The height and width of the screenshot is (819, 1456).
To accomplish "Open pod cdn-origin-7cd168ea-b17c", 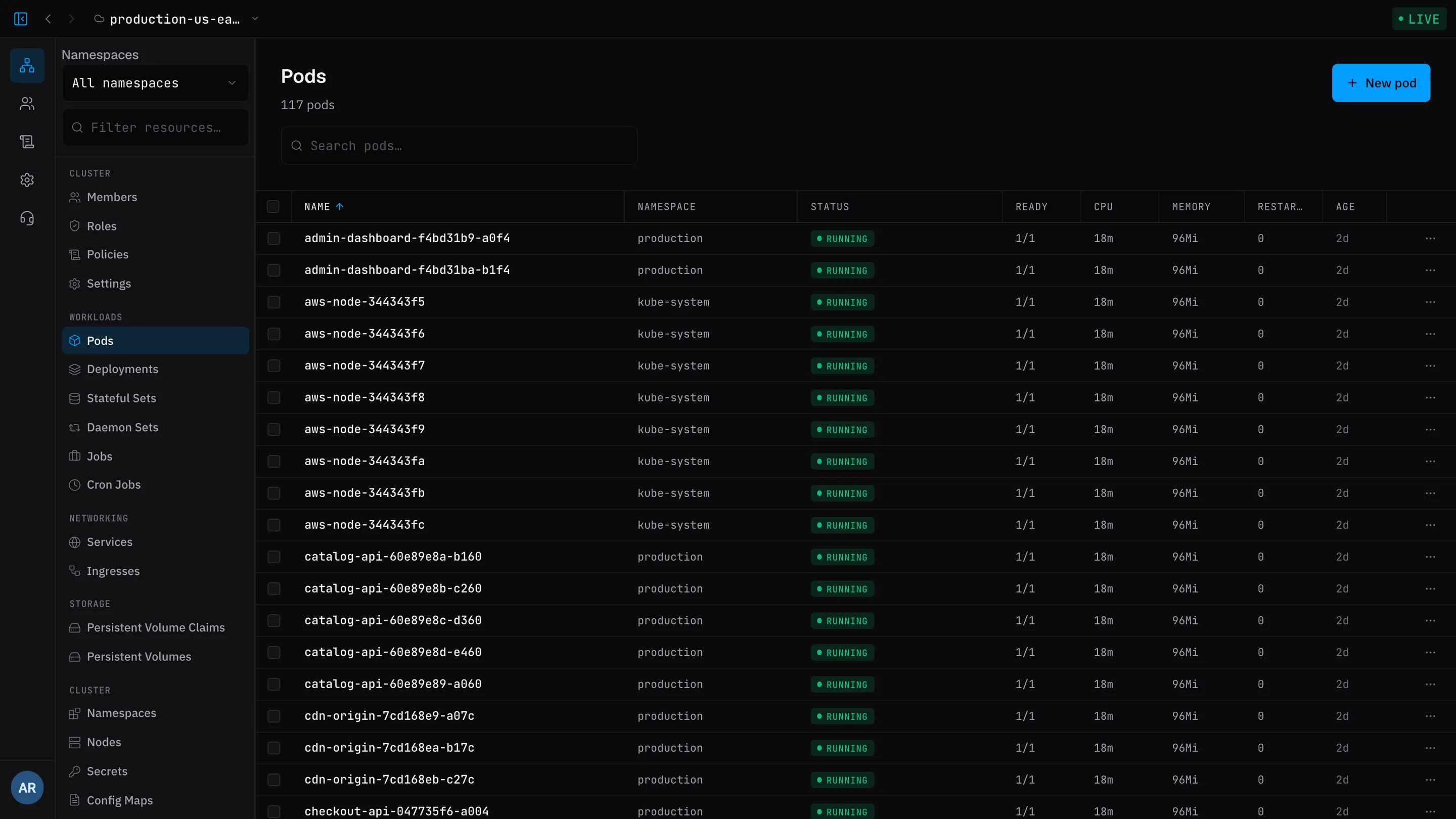I will click(x=389, y=748).
